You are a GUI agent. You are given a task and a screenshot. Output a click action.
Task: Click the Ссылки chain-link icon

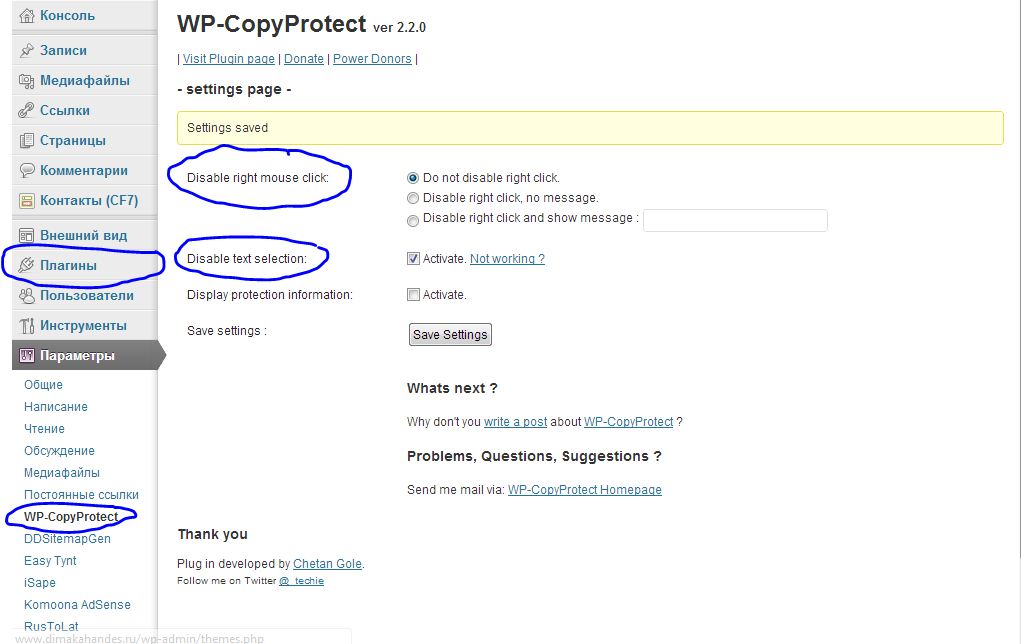[x=27, y=111]
